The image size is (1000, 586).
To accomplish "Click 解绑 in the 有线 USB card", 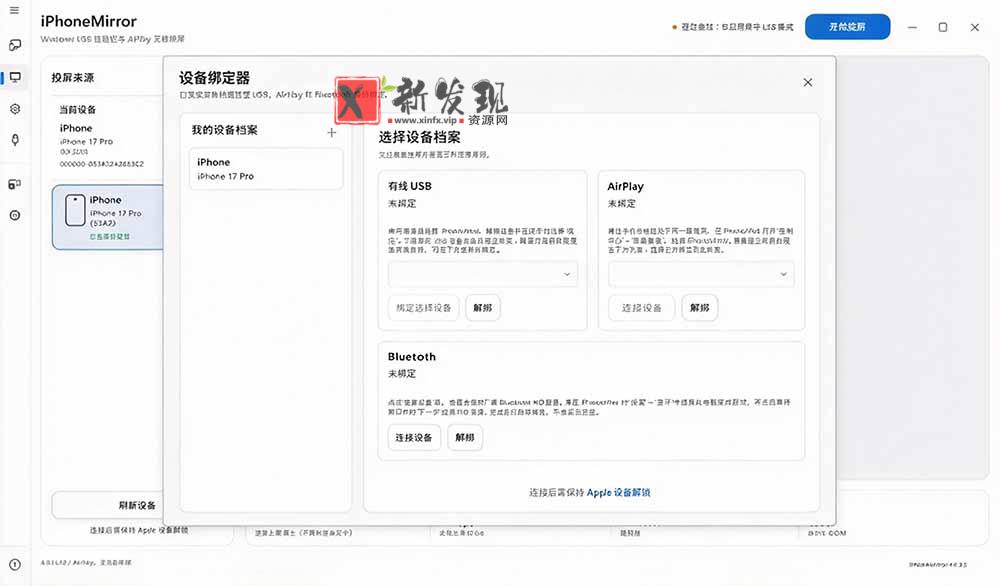I will [x=483, y=308].
